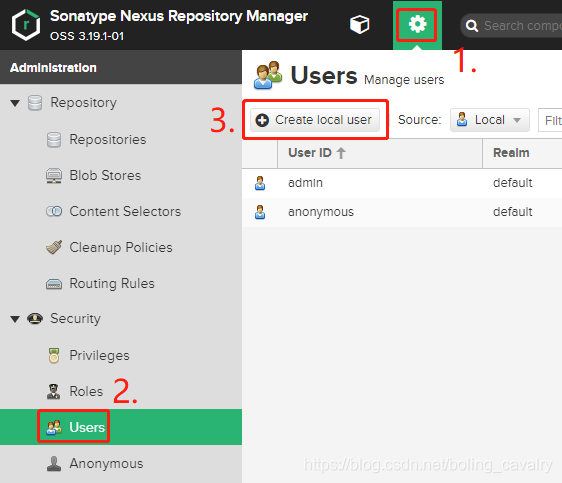The width and height of the screenshot is (562, 483).
Task: Open Anonymous access settings
Action: (x=106, y=463)
